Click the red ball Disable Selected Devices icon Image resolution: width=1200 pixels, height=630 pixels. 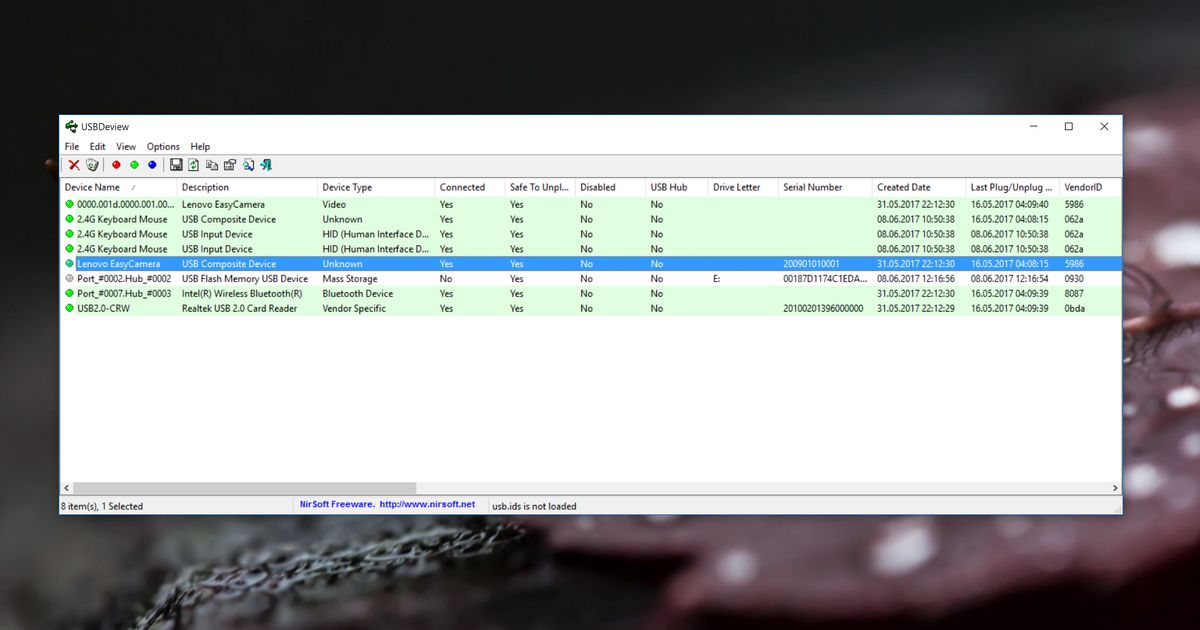[116, 164]
